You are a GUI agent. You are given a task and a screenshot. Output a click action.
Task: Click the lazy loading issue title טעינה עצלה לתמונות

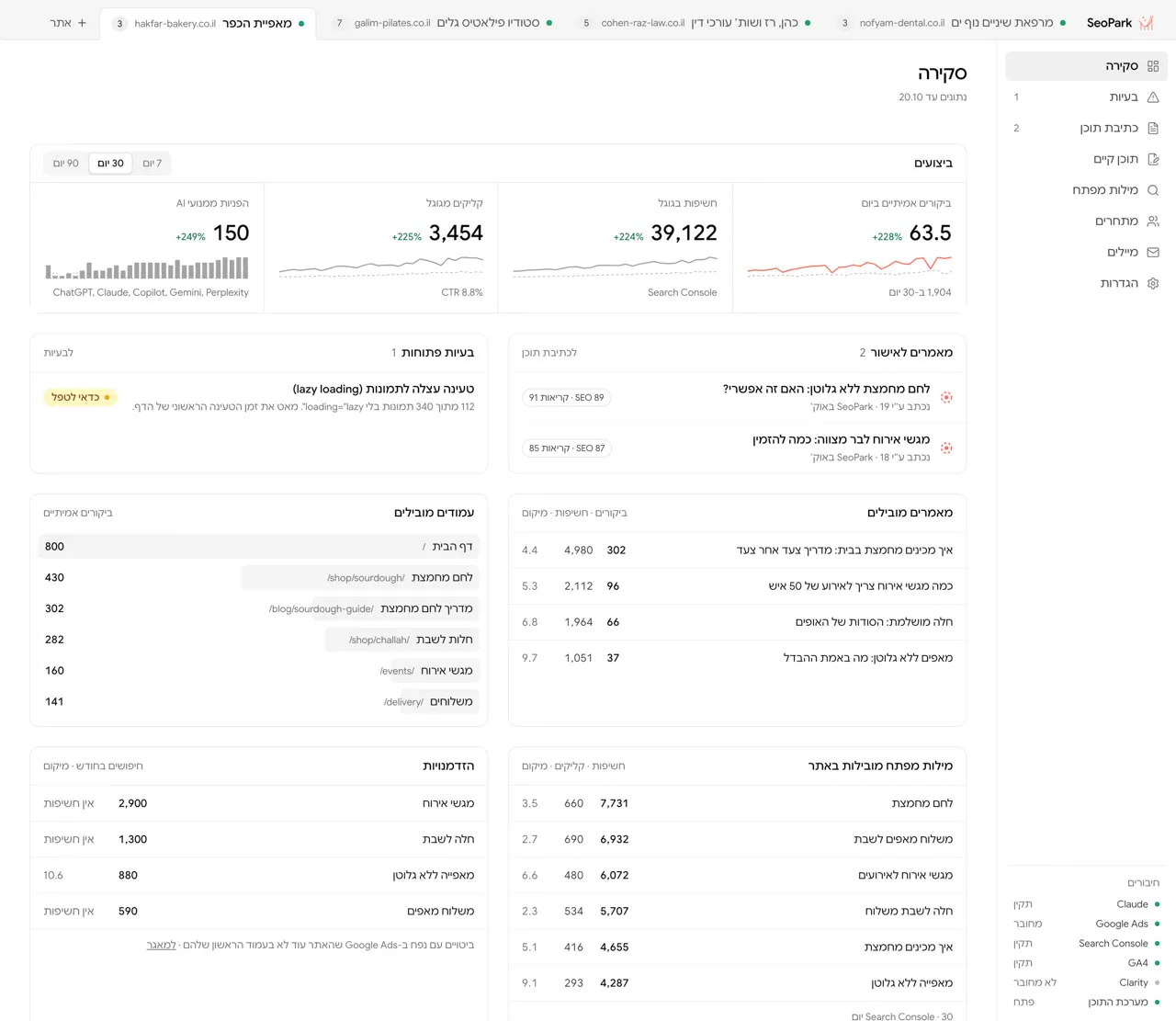383,389
